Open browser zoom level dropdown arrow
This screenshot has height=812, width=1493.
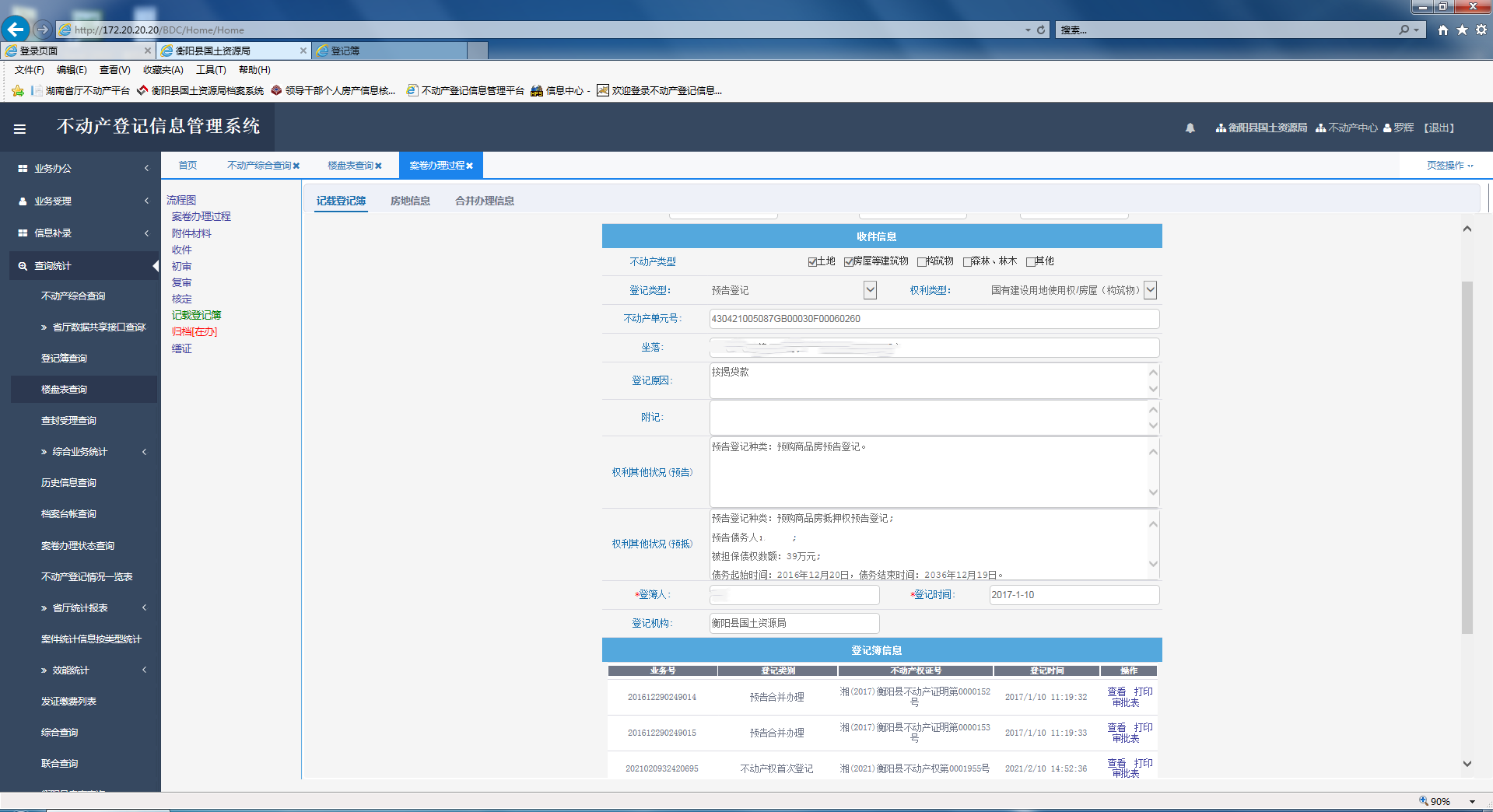(1472, 802)
